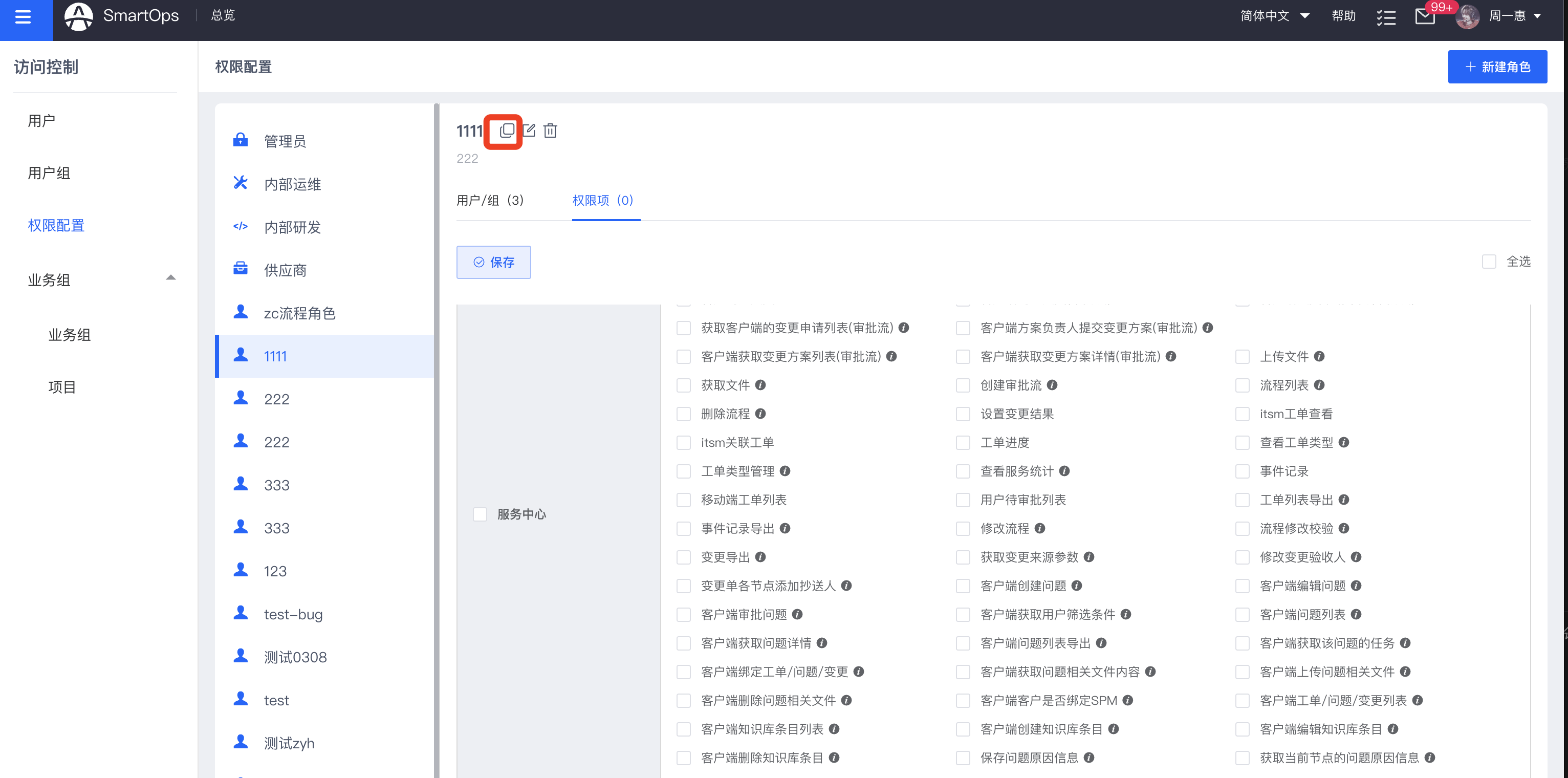Select role 测试zyh in the role list
The height and width of the screenshot is (778, 1568).
click(x=289, y=743)
